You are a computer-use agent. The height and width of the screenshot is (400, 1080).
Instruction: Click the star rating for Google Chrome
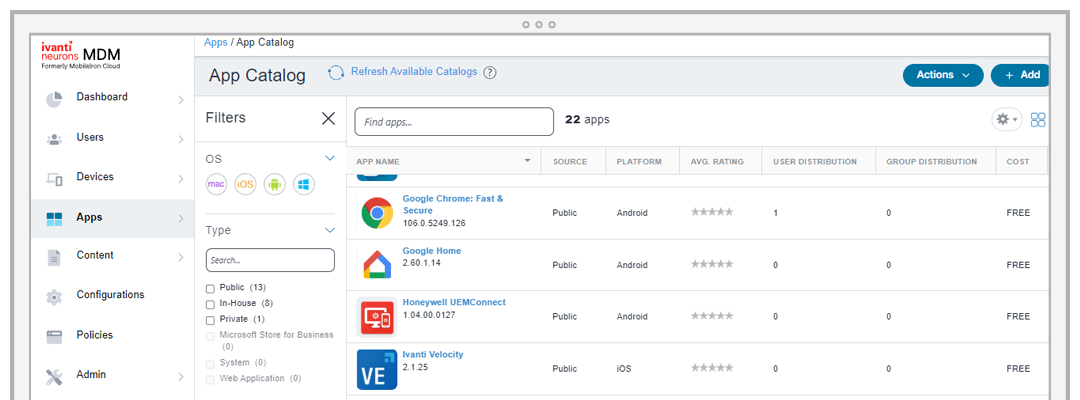coord(712,212)
